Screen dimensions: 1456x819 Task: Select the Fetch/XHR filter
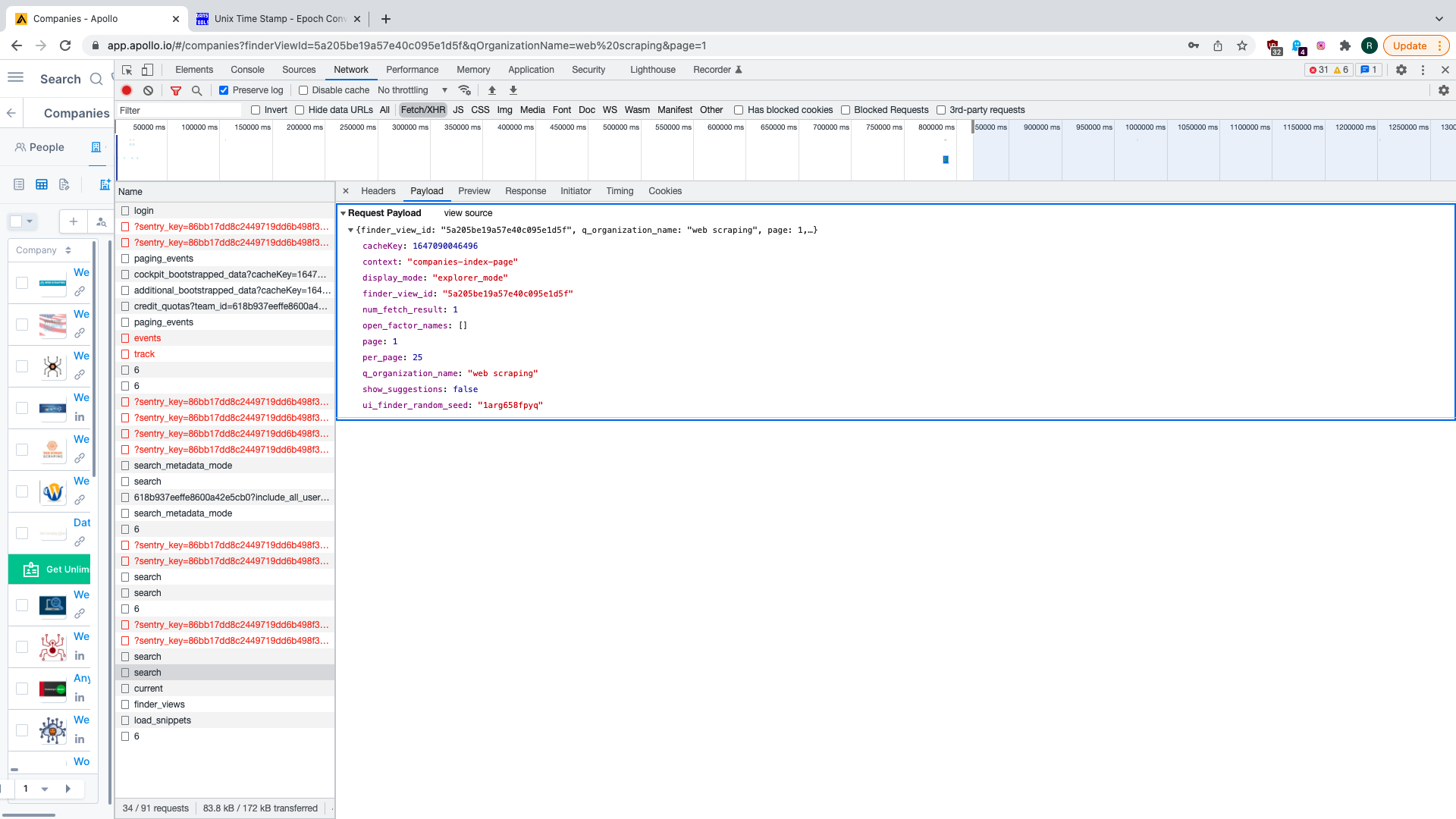tap(423, 110)
